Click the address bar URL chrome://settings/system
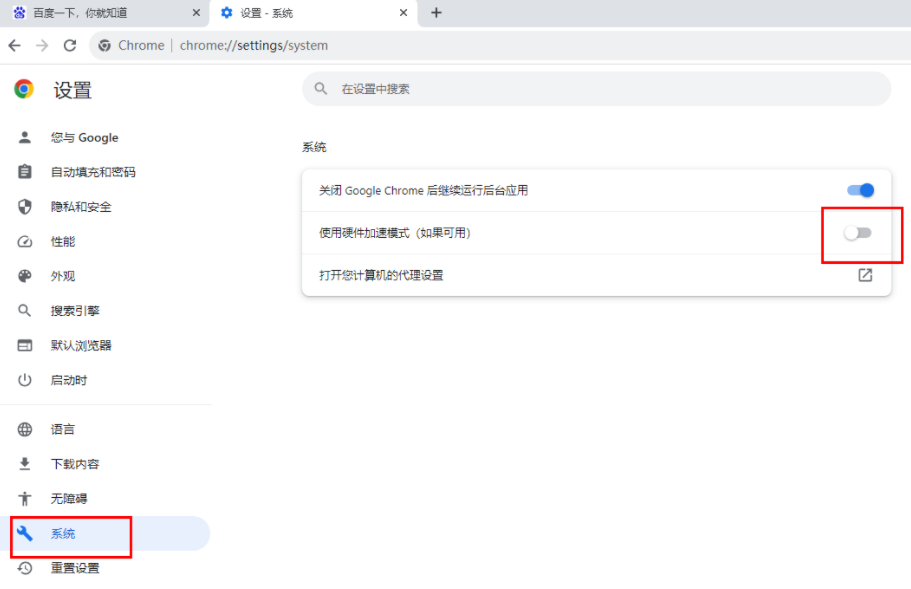The width and height of the screenshot is (911, 589). tap(254, 45)
